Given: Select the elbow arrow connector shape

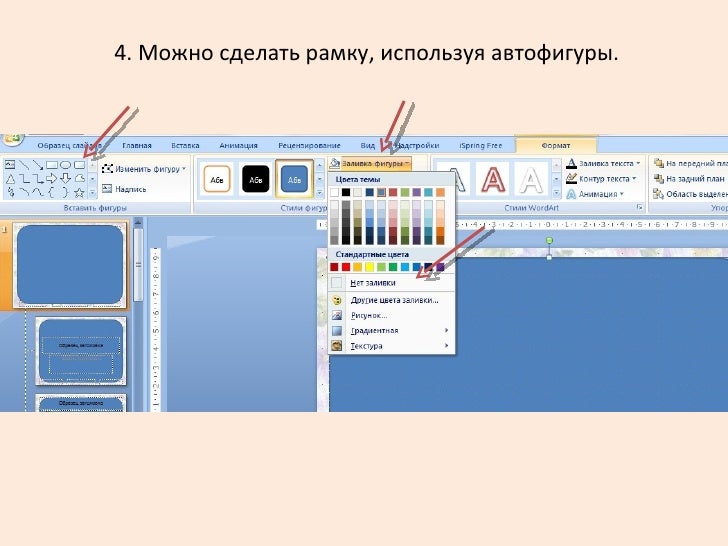Looking at the screenshot, I should (x=38, y=178).
